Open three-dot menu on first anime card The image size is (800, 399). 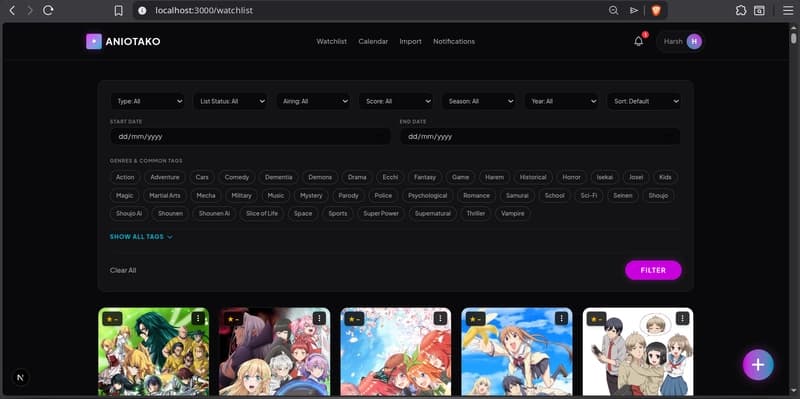pyautogui.click(x=198, y=318)
